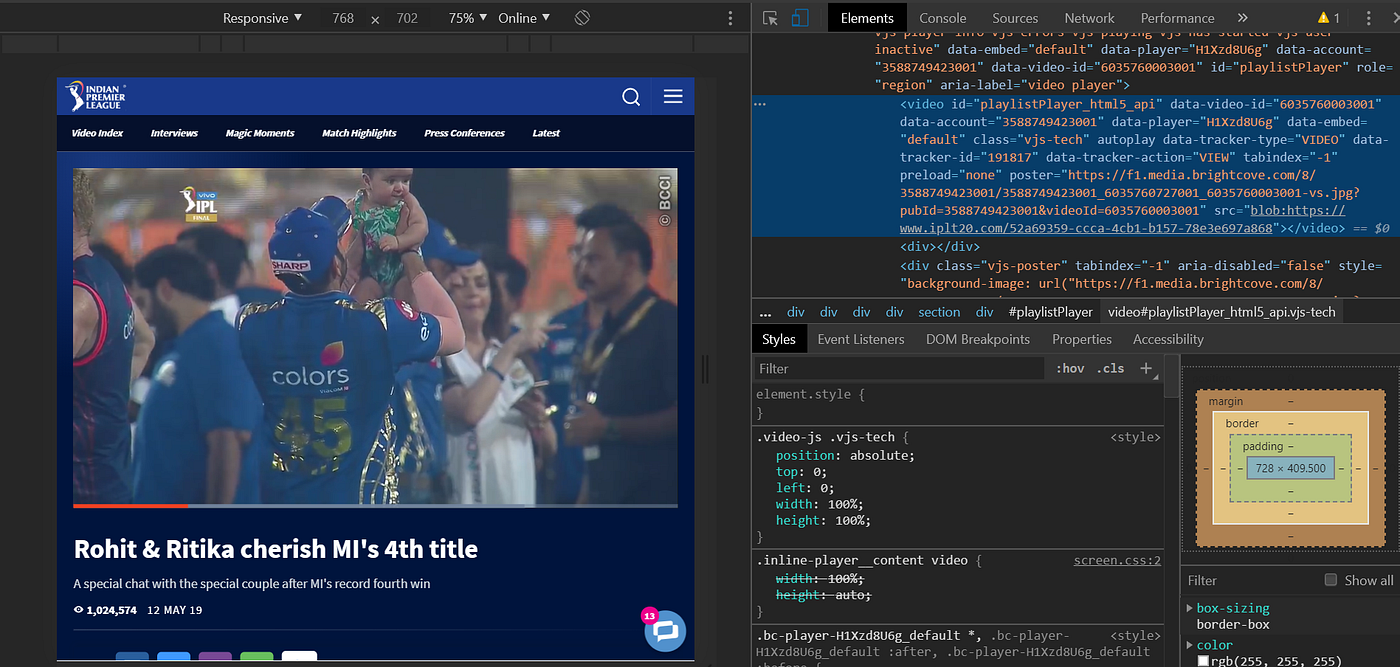Click the views eye icon

[x=79, y=610]
